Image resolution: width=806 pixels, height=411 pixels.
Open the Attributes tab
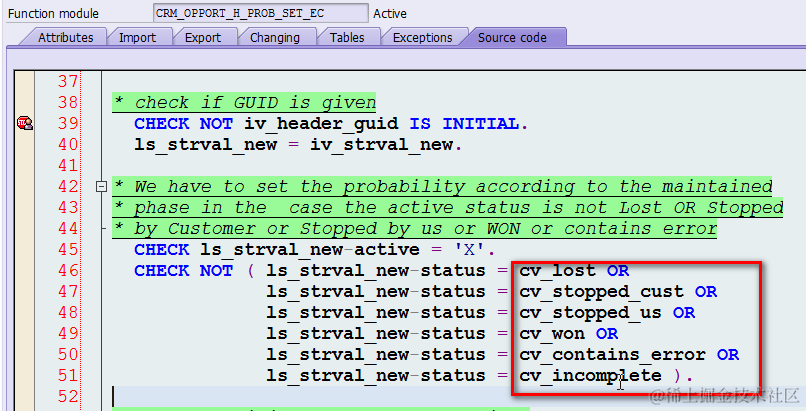[65, 38]
